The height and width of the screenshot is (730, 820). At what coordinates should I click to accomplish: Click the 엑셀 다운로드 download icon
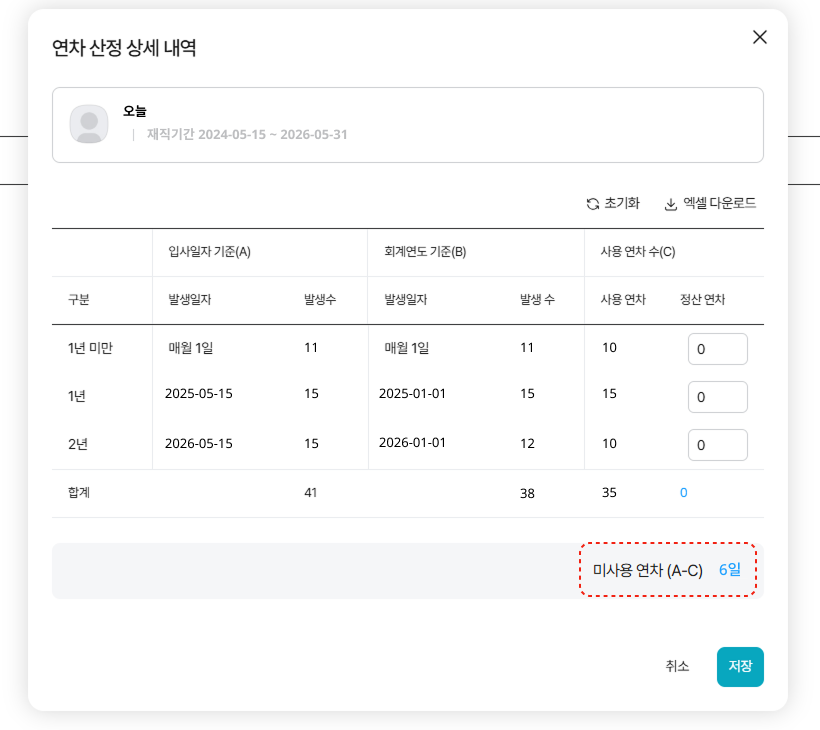(x=671, y=204)
